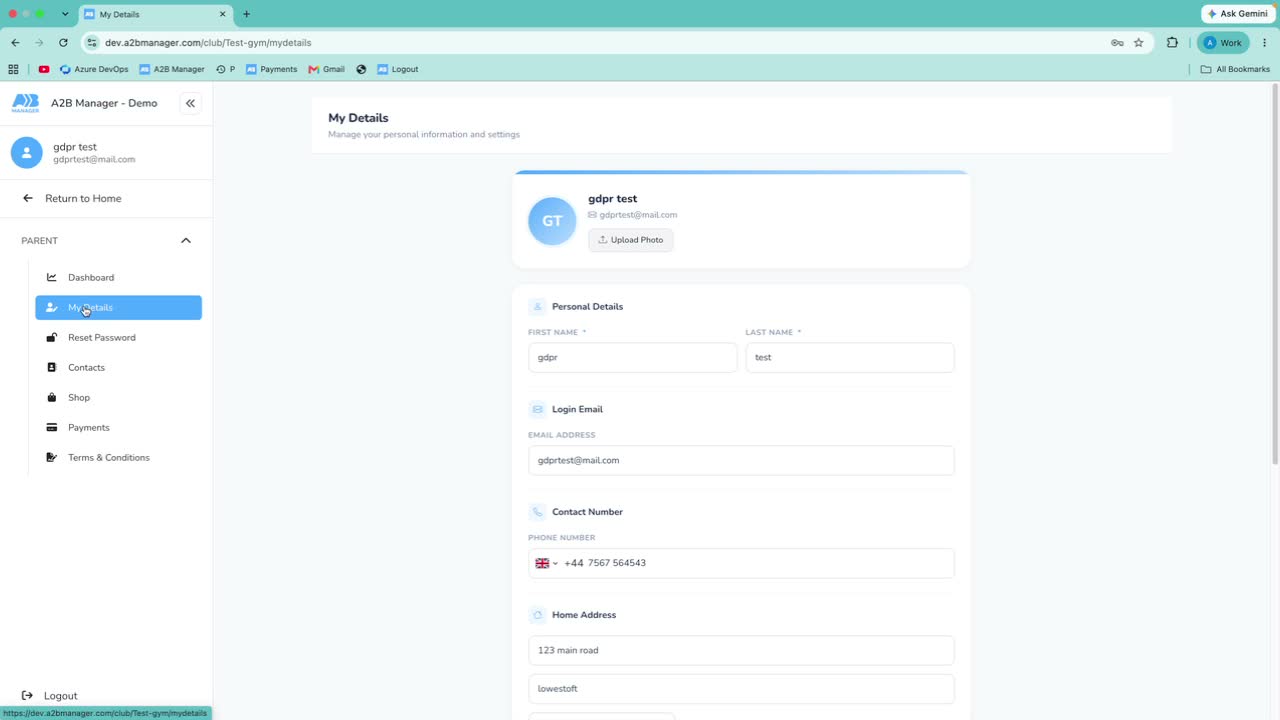Open the All Bookmarks folder
This screenshot has width=1280, height=720.
pos(1235,69)
